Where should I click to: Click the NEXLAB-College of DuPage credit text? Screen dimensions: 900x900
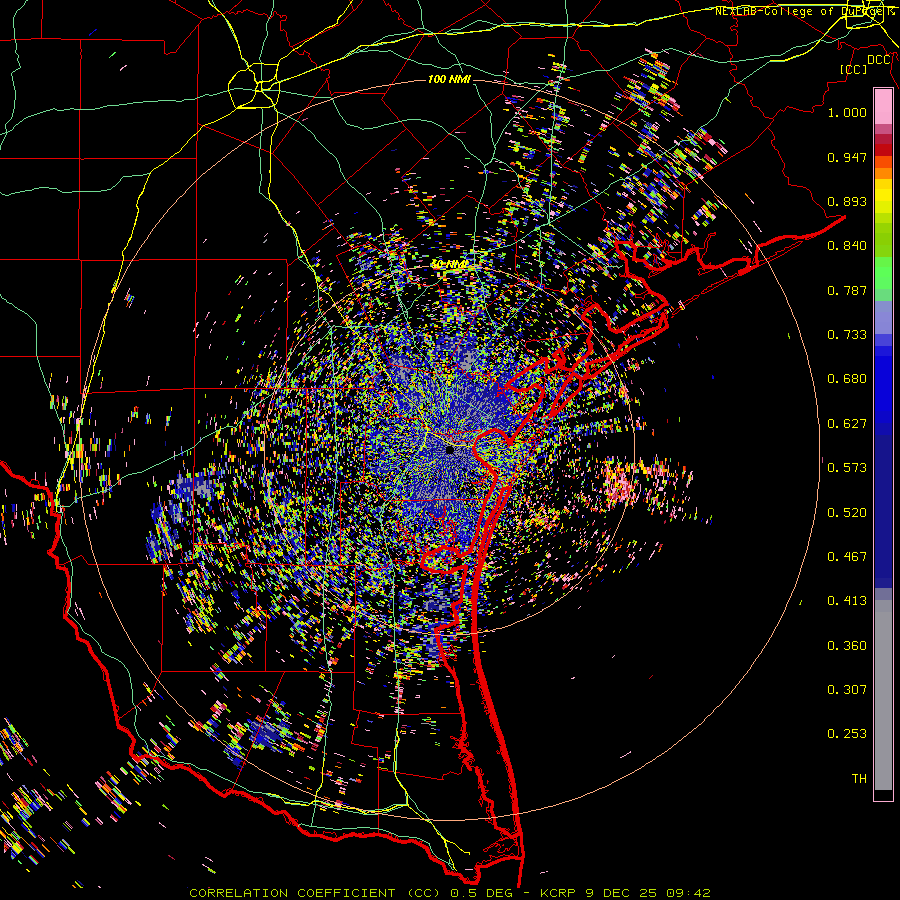[804, 11]
